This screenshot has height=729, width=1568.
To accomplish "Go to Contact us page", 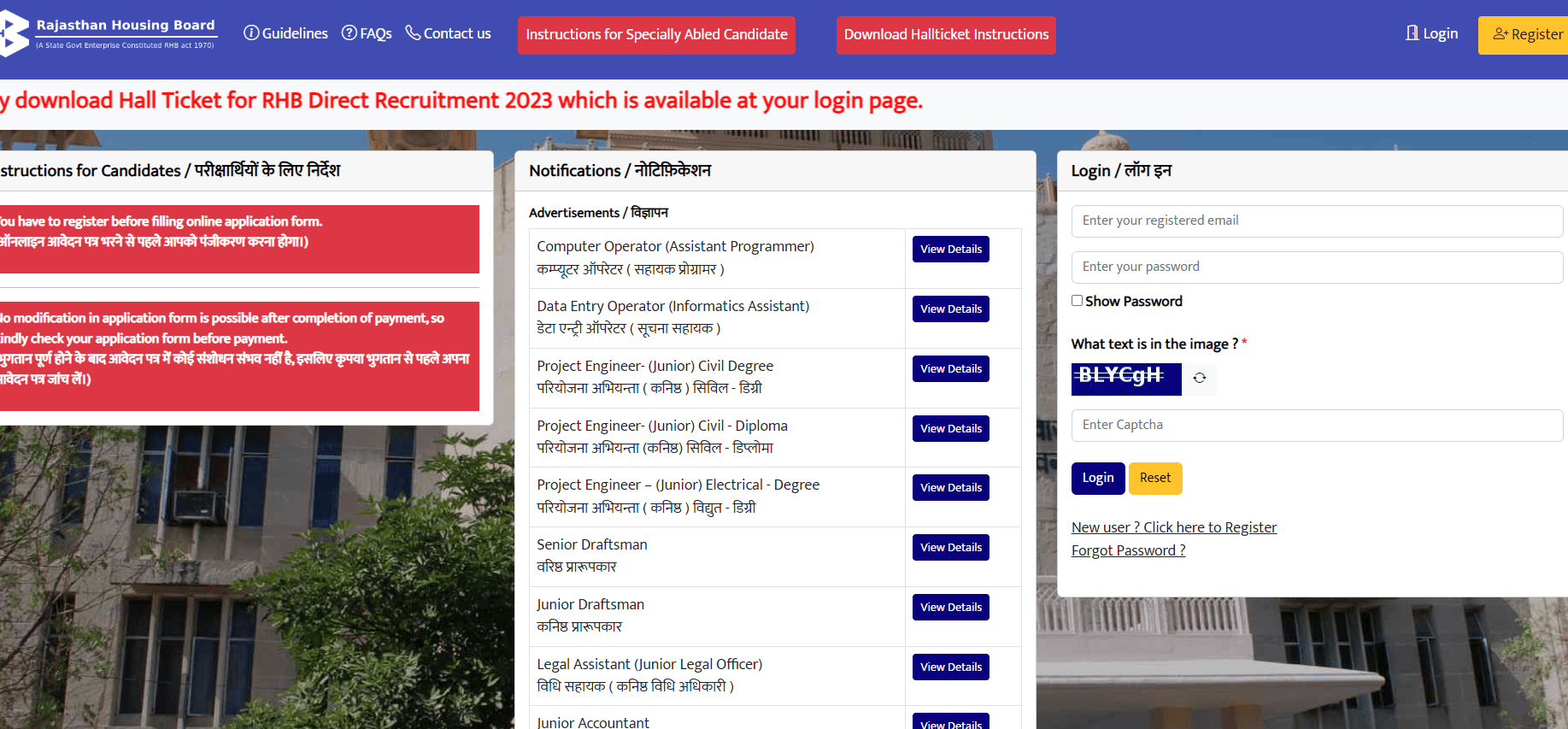I will pyautogui.click(x=448, y=33).
